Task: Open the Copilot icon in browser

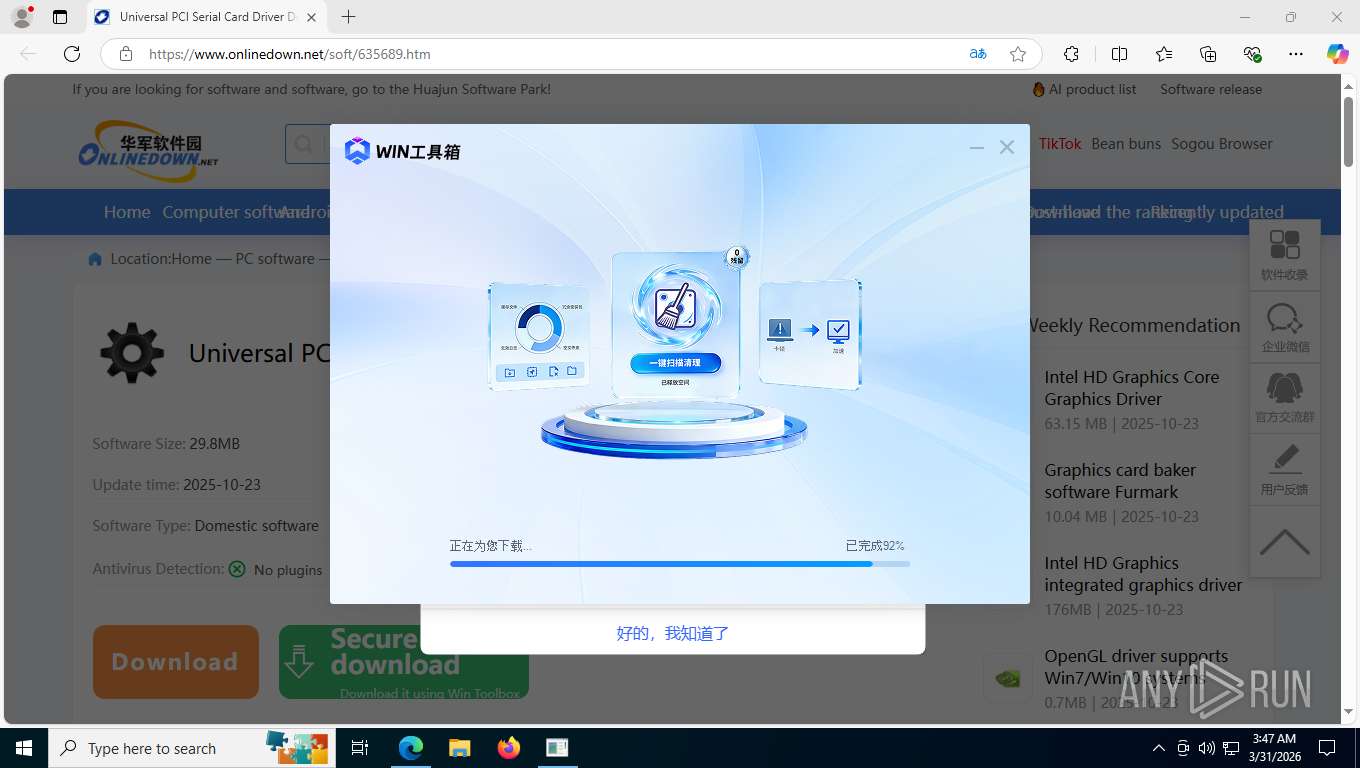Action: [x=1337, y=54]
